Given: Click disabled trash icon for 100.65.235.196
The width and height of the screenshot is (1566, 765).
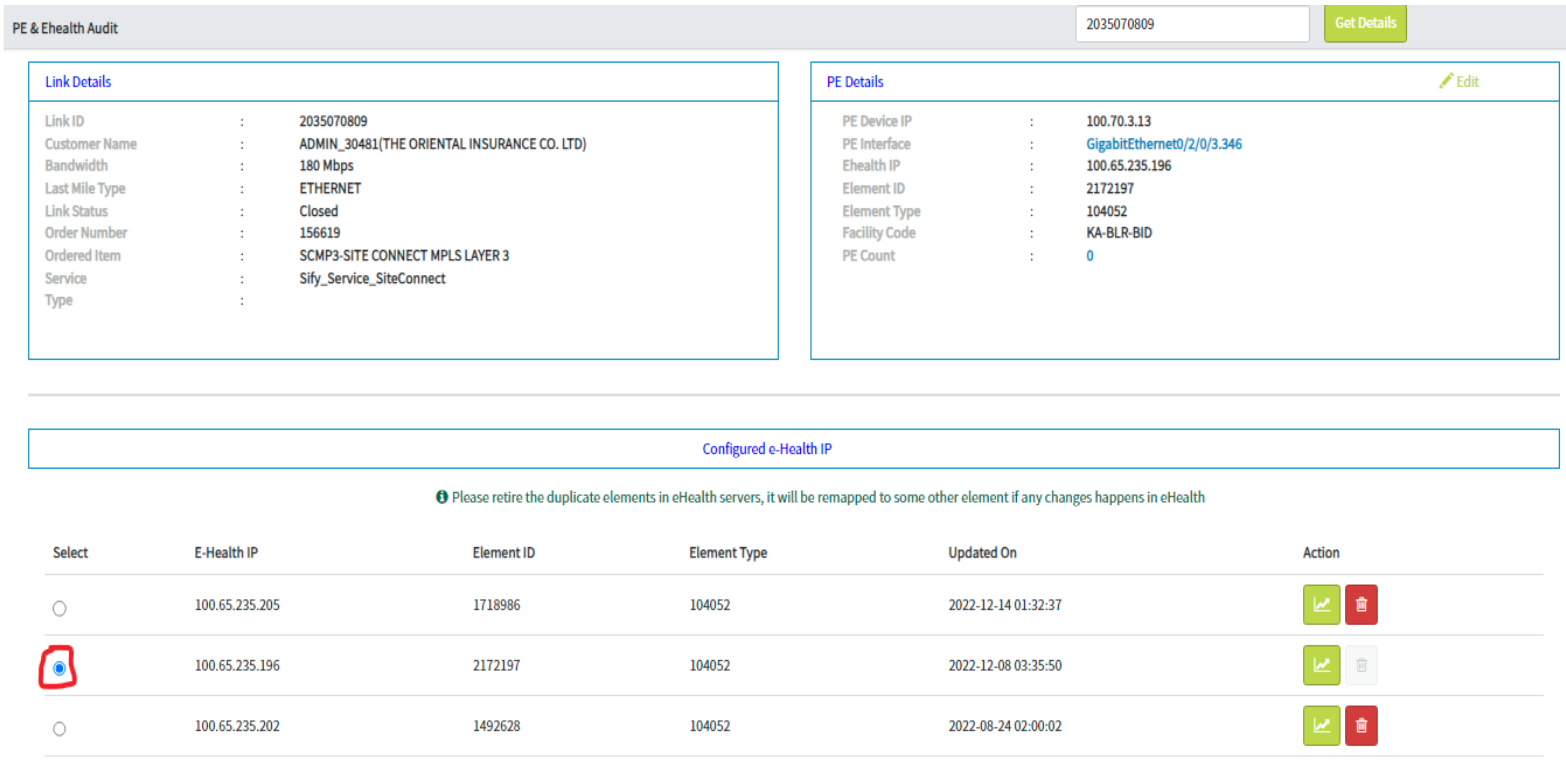Looking at the screenshot, I should (1361, 665).
